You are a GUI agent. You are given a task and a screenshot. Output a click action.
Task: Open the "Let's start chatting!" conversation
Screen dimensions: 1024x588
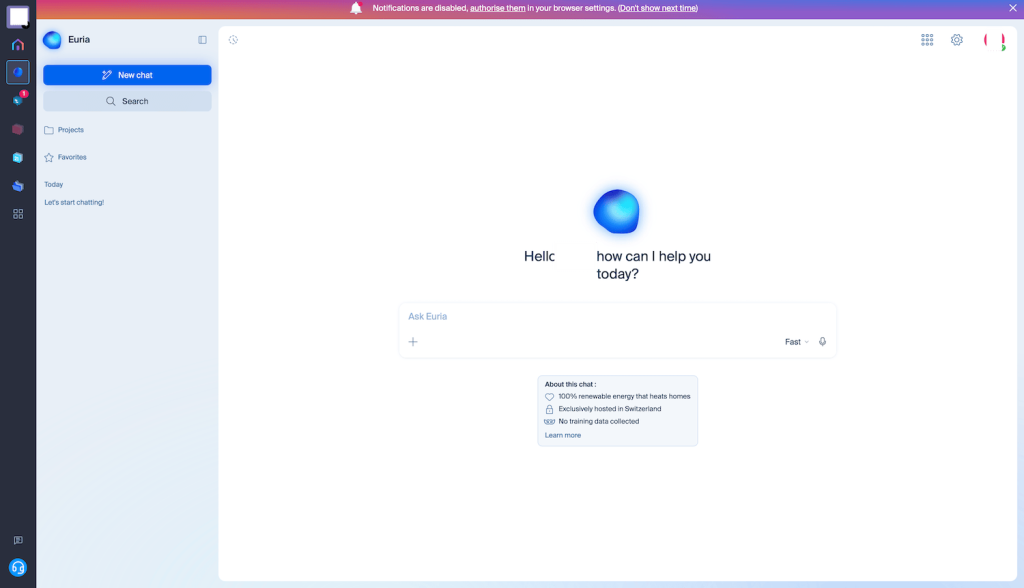[x=74, y=203]
